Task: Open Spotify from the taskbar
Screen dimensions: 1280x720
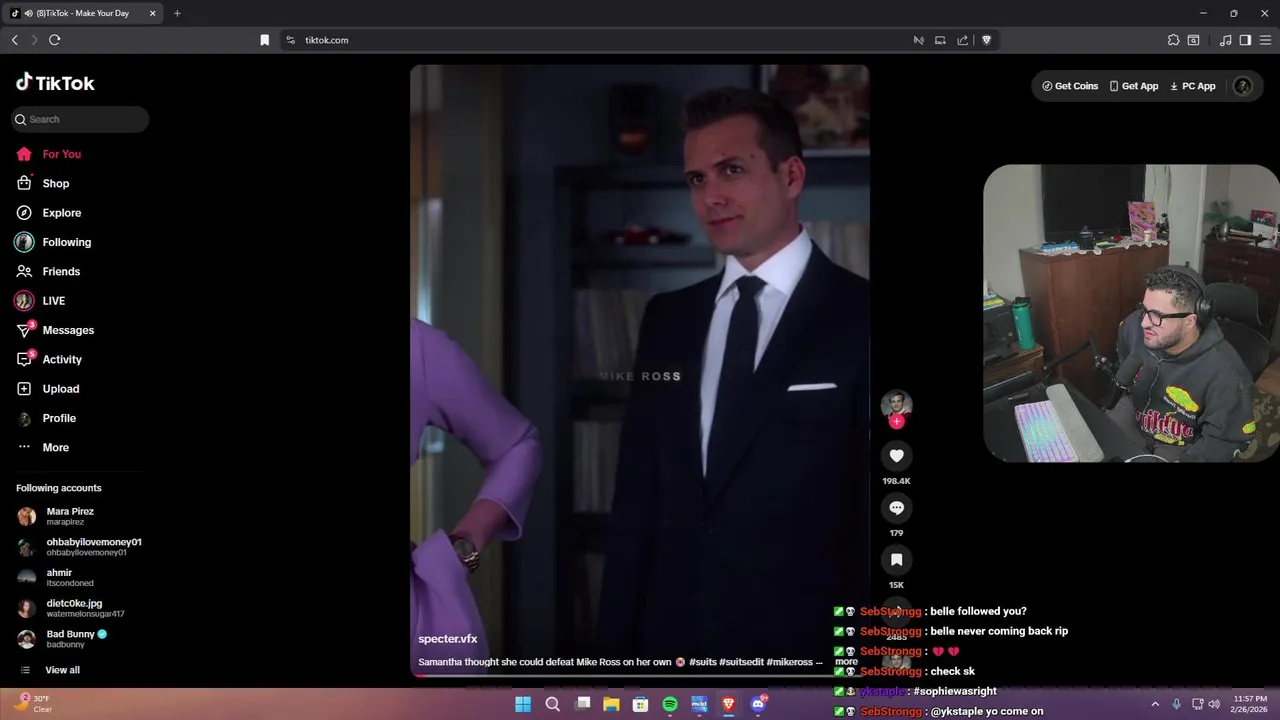Action: pyautogui.click(x=670, y=704)
